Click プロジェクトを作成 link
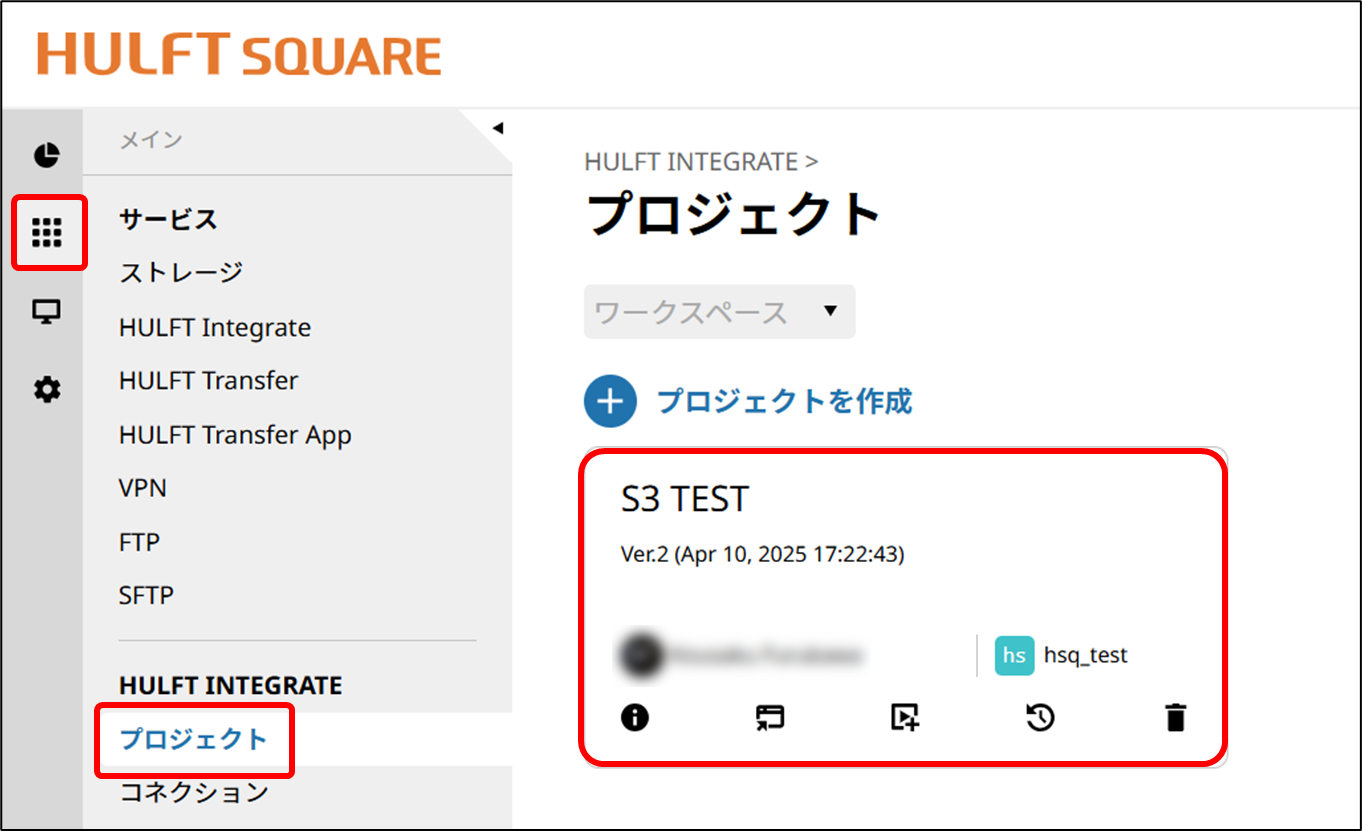The height and width of the screenshot is (831, 1362). click(x=784, y=401)
